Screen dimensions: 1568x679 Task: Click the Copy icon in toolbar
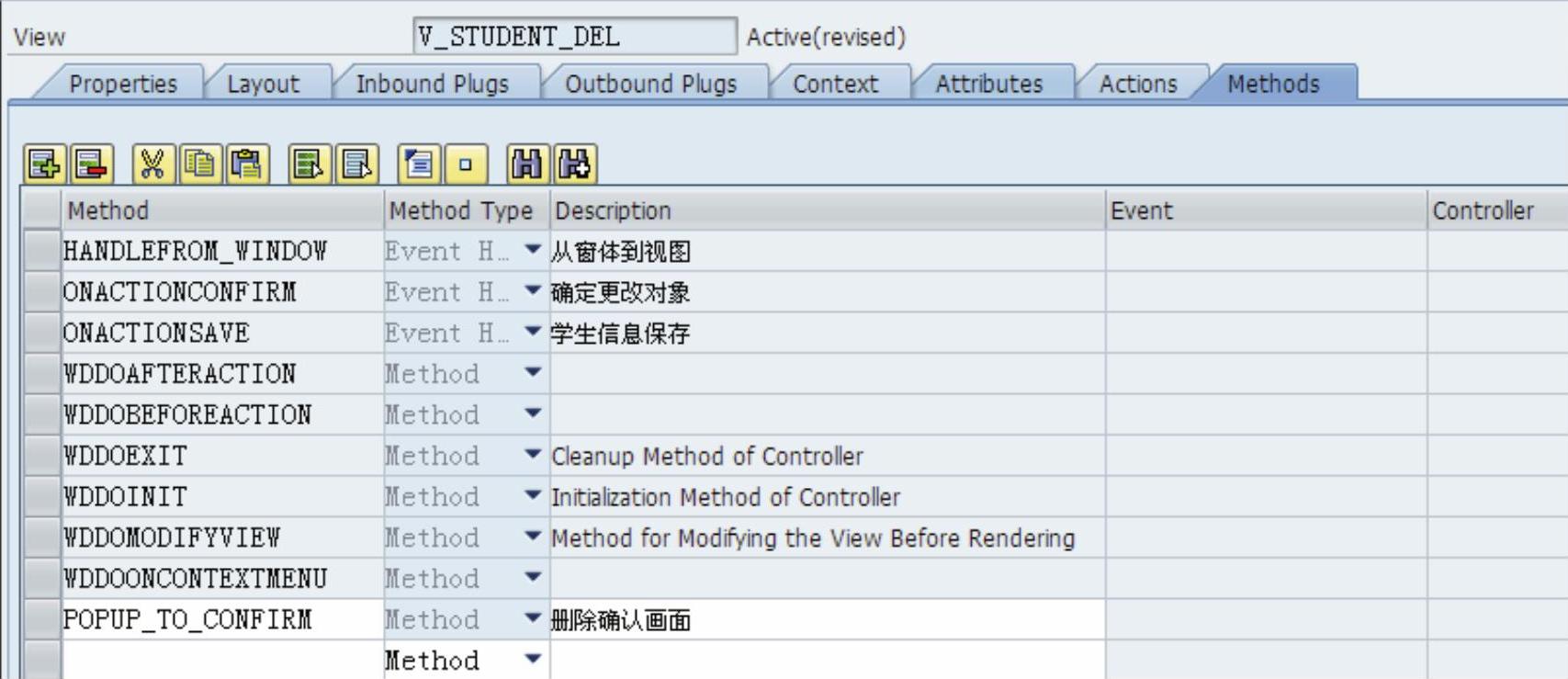pos(200,164)
